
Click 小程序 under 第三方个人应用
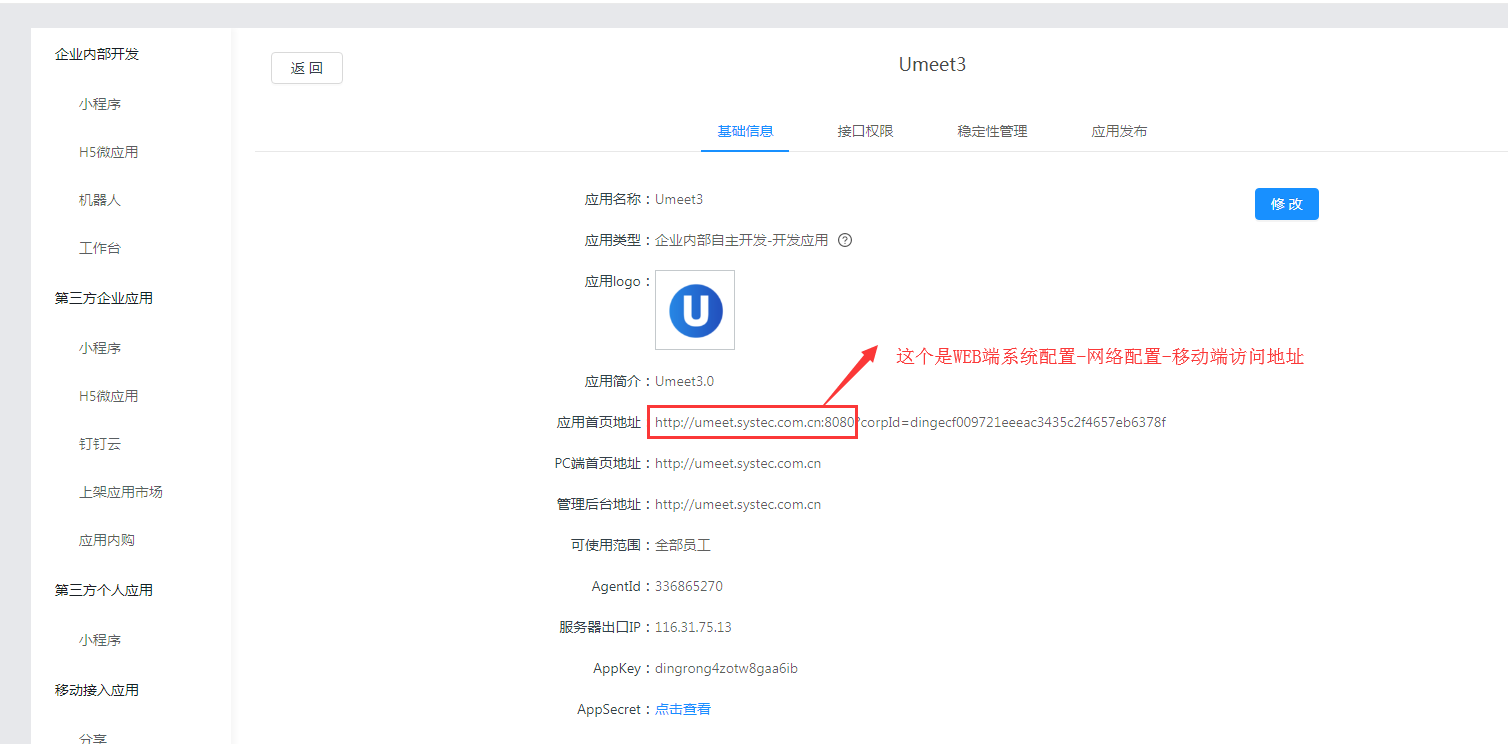pos(100,640)
